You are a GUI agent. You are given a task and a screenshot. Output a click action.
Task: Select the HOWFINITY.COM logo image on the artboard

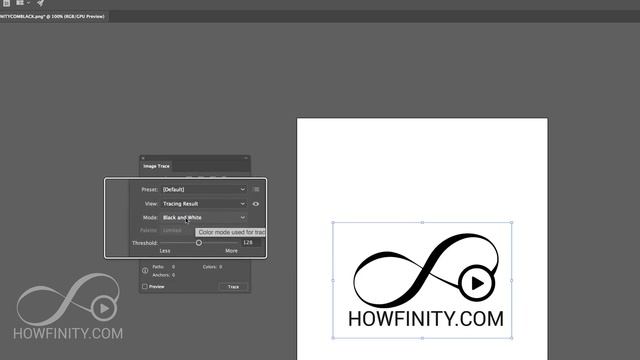pos(422,280)
